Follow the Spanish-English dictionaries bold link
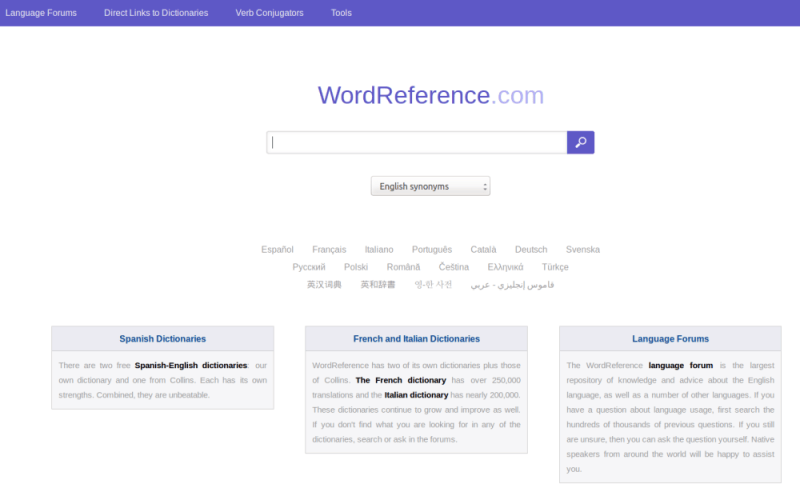The image size is (800, 492). [x=191, y=365]
